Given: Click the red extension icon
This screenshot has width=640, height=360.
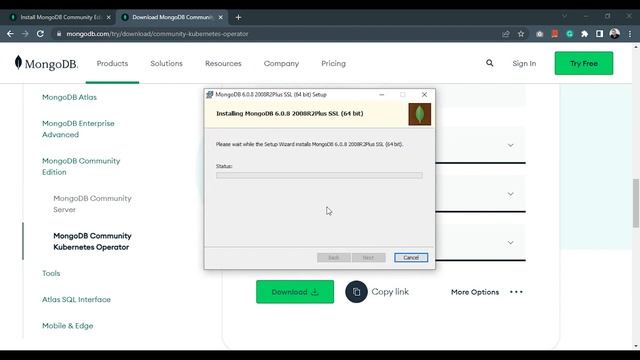Looking at the screenshot, I should tap(555, 34).
